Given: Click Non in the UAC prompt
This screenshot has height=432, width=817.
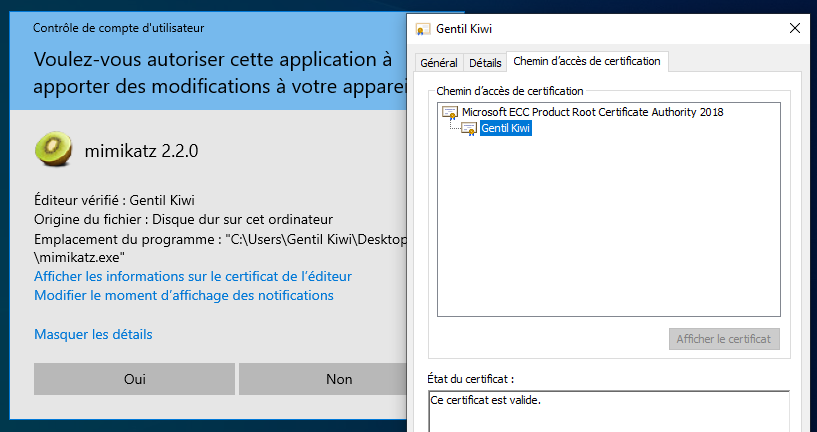Looking at the screenshot, I should tap(323, 379).
